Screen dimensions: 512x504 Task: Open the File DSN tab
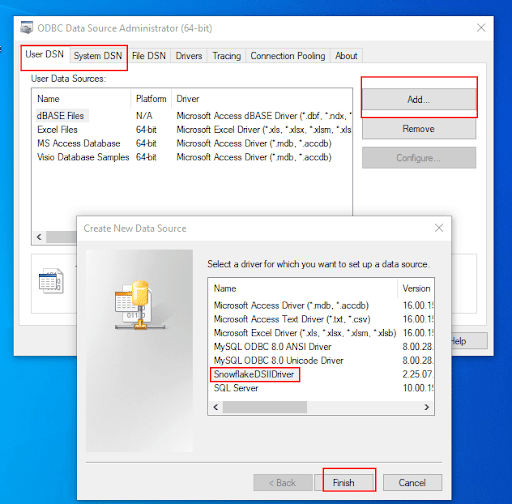149,56
